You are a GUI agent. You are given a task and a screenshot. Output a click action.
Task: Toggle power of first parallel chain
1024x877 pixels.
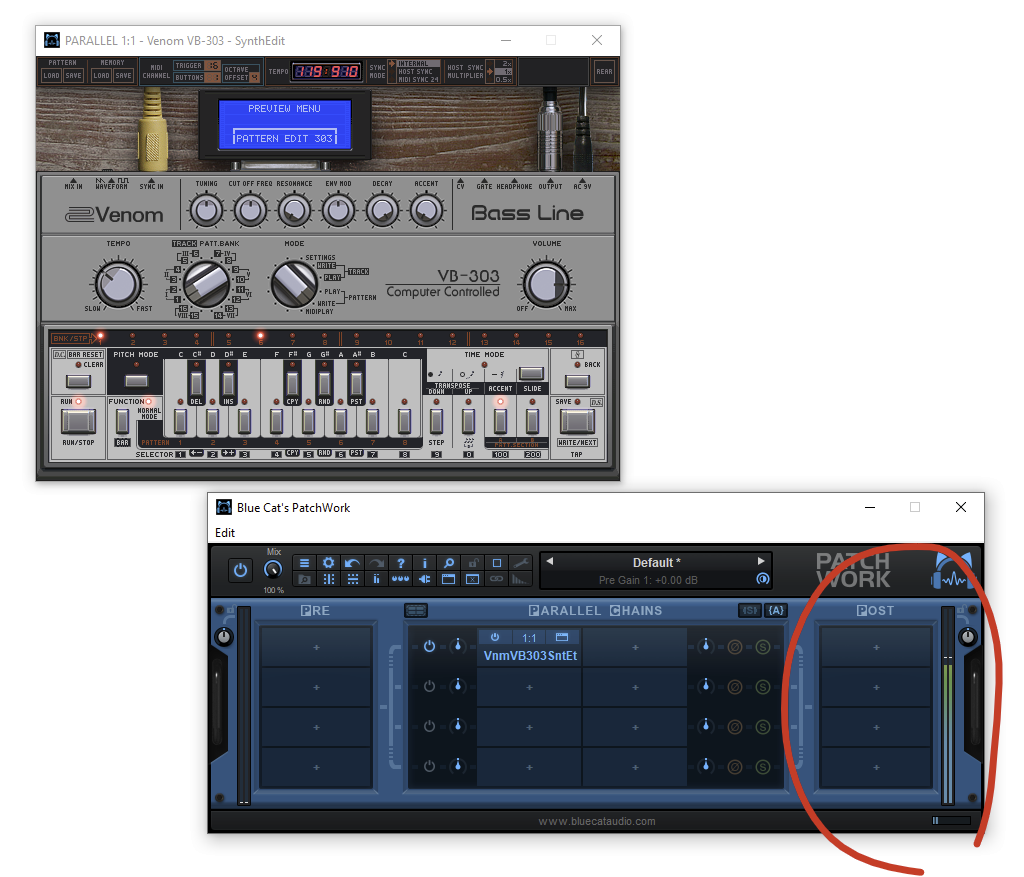pos(429,646)
